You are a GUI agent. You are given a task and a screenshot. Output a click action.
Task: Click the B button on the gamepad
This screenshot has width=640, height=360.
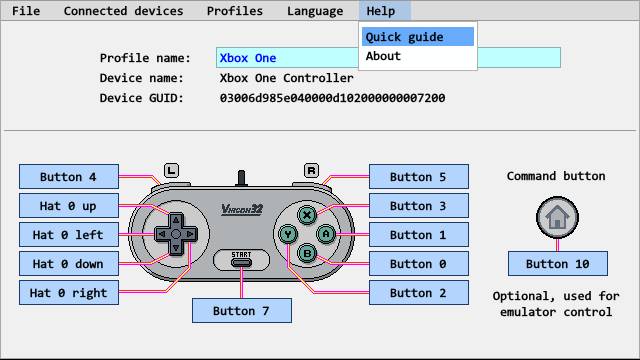[307, 253]
